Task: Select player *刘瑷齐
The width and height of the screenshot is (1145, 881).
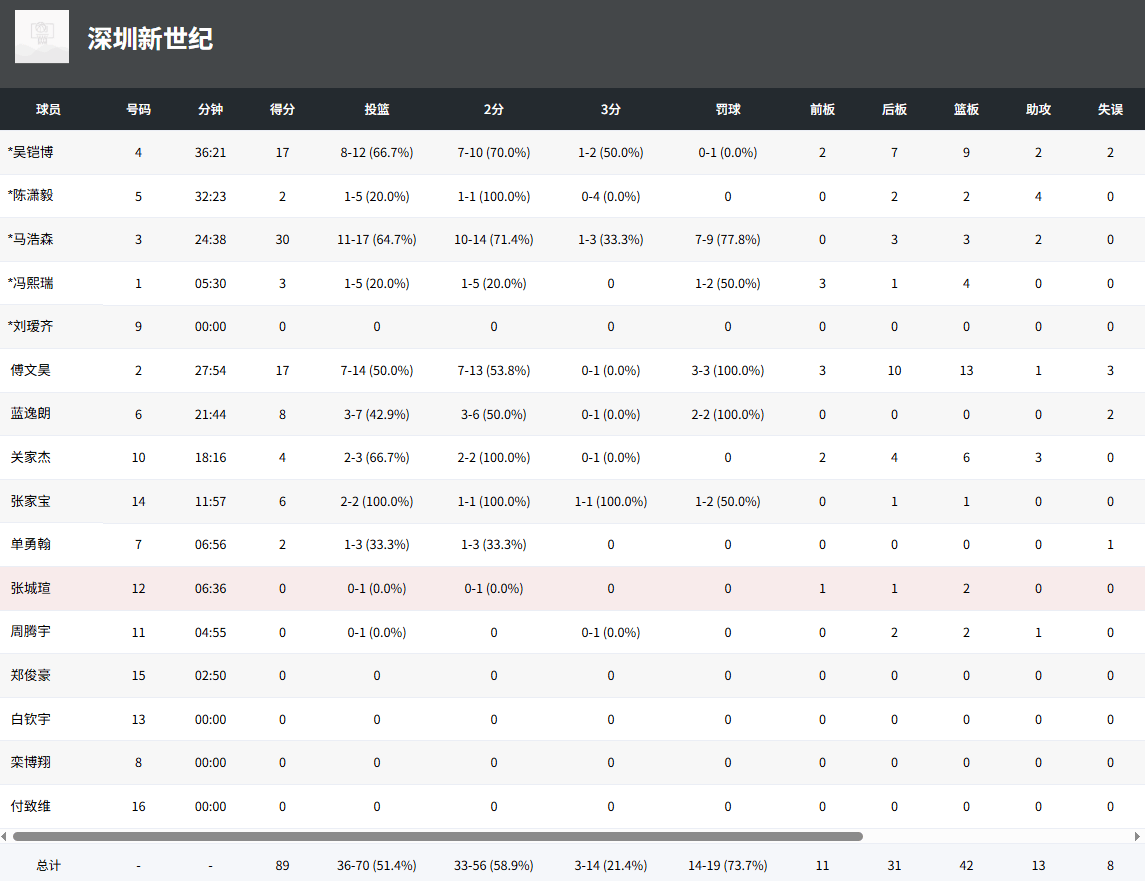Action: pos(31,326)
